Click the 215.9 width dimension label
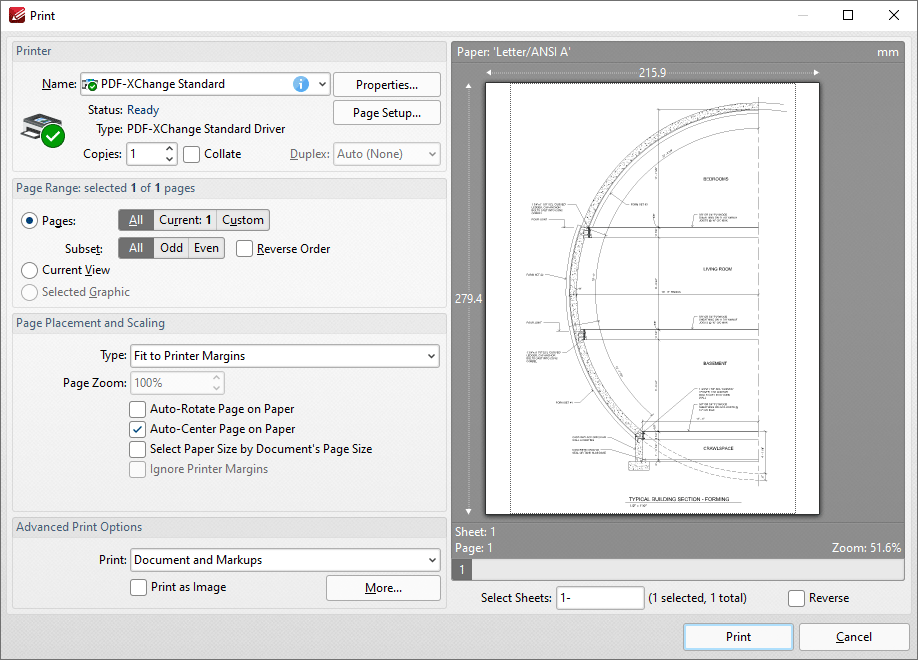The width and height of the screenshot is (918, 660). click(652, 73)
